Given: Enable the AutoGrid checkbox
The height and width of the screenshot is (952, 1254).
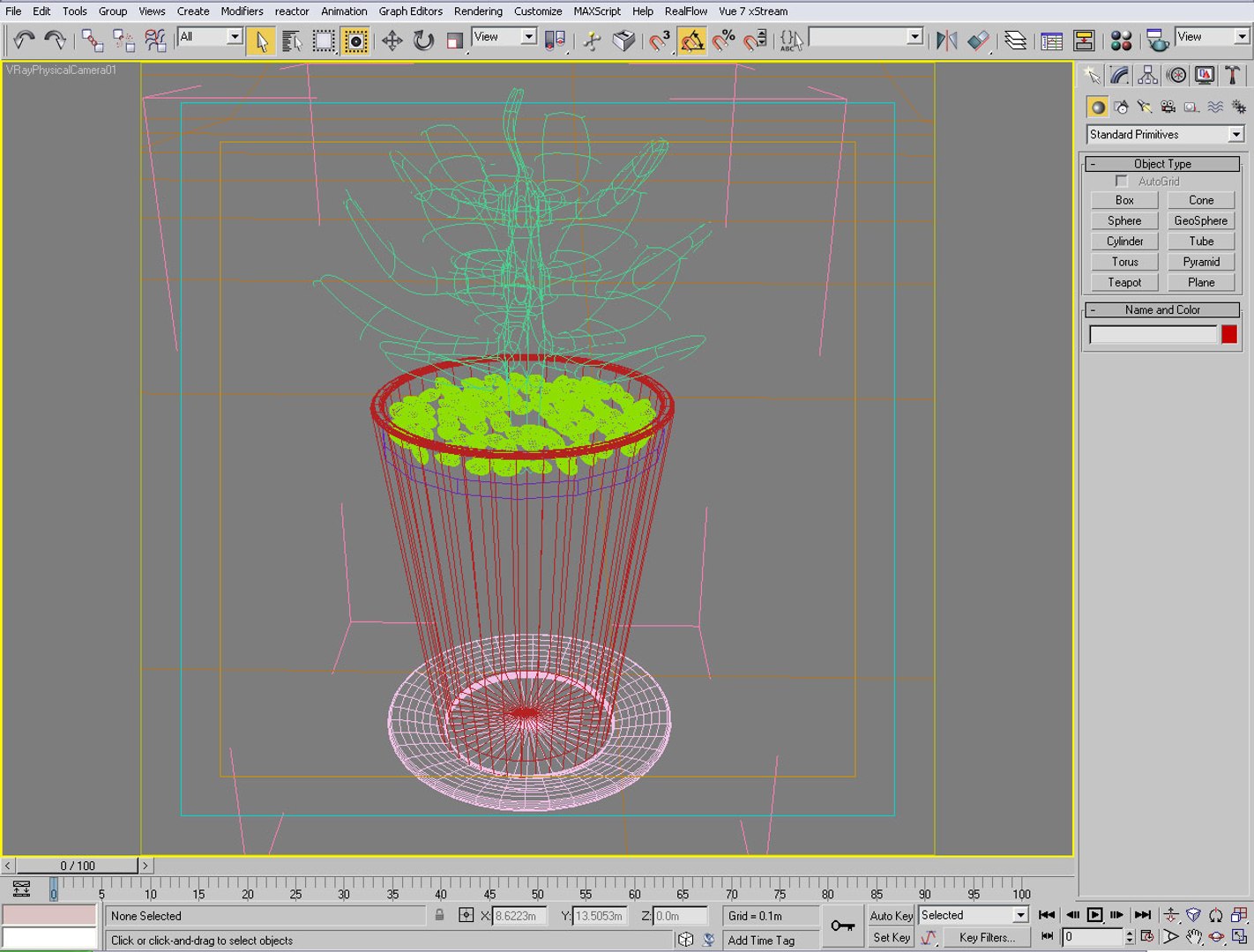Looking at the screenshot, I should coord(1122,182).
